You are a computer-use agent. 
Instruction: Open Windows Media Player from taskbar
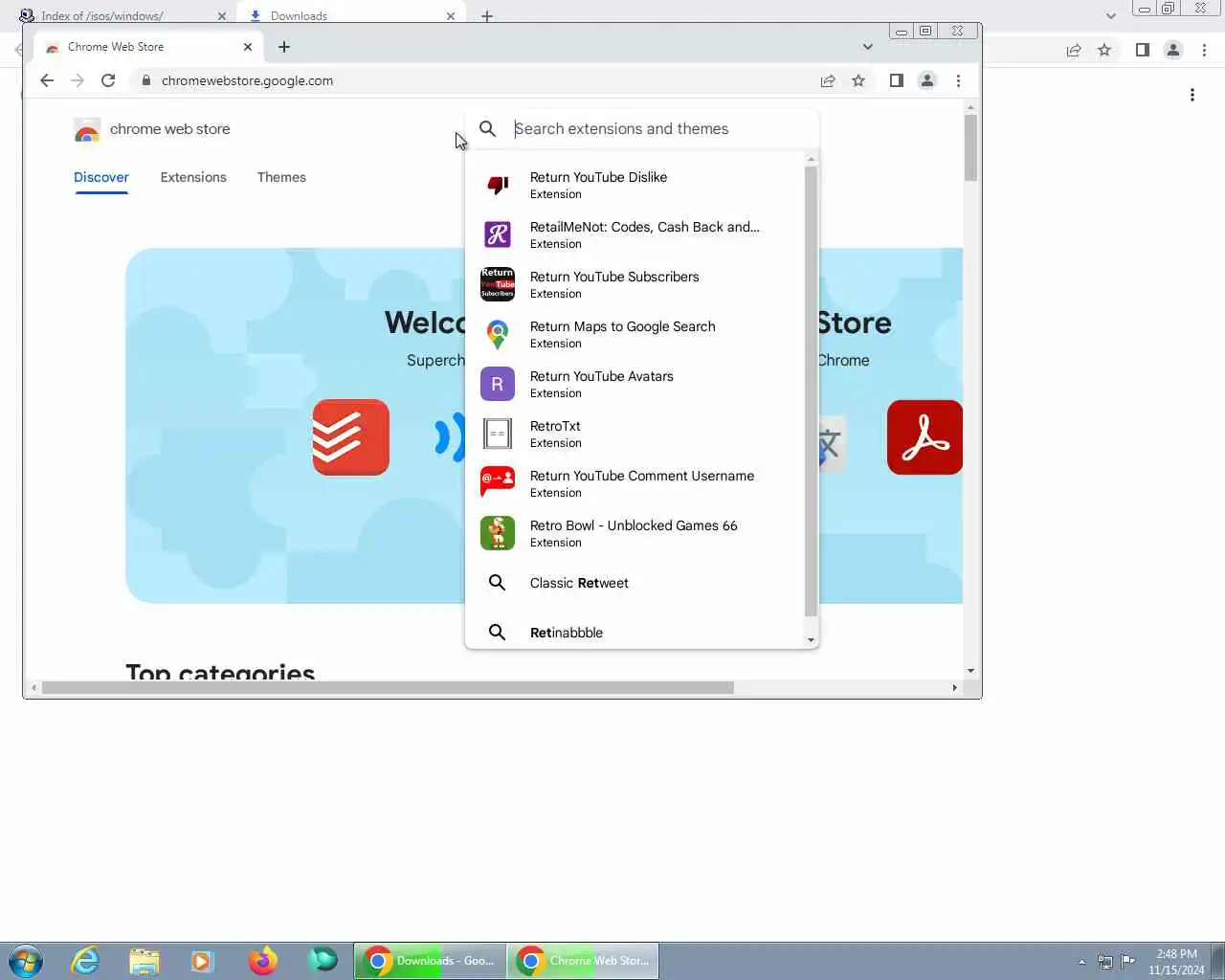[204, 960]
